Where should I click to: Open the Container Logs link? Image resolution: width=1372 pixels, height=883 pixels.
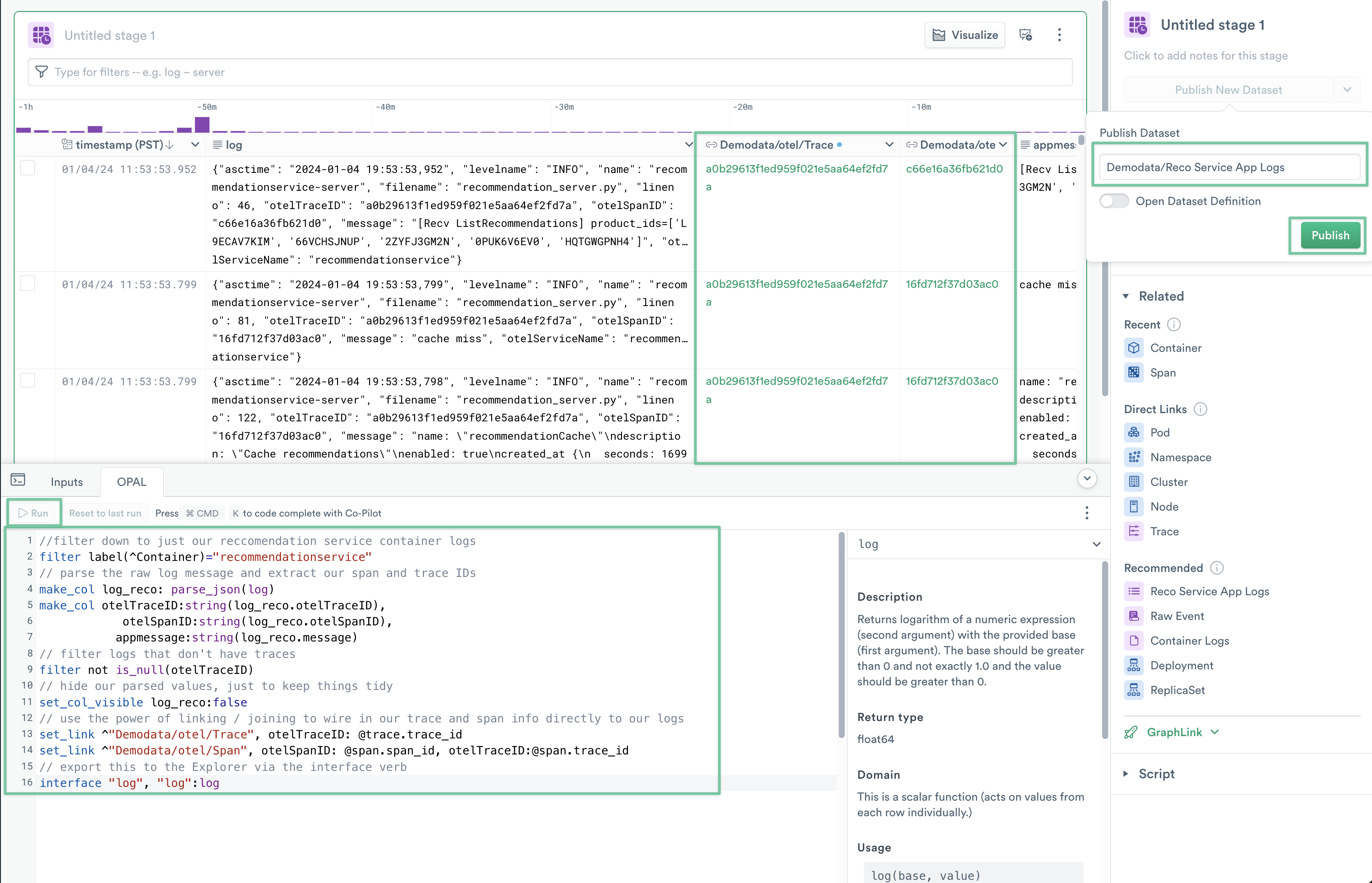coord(1189,641)
